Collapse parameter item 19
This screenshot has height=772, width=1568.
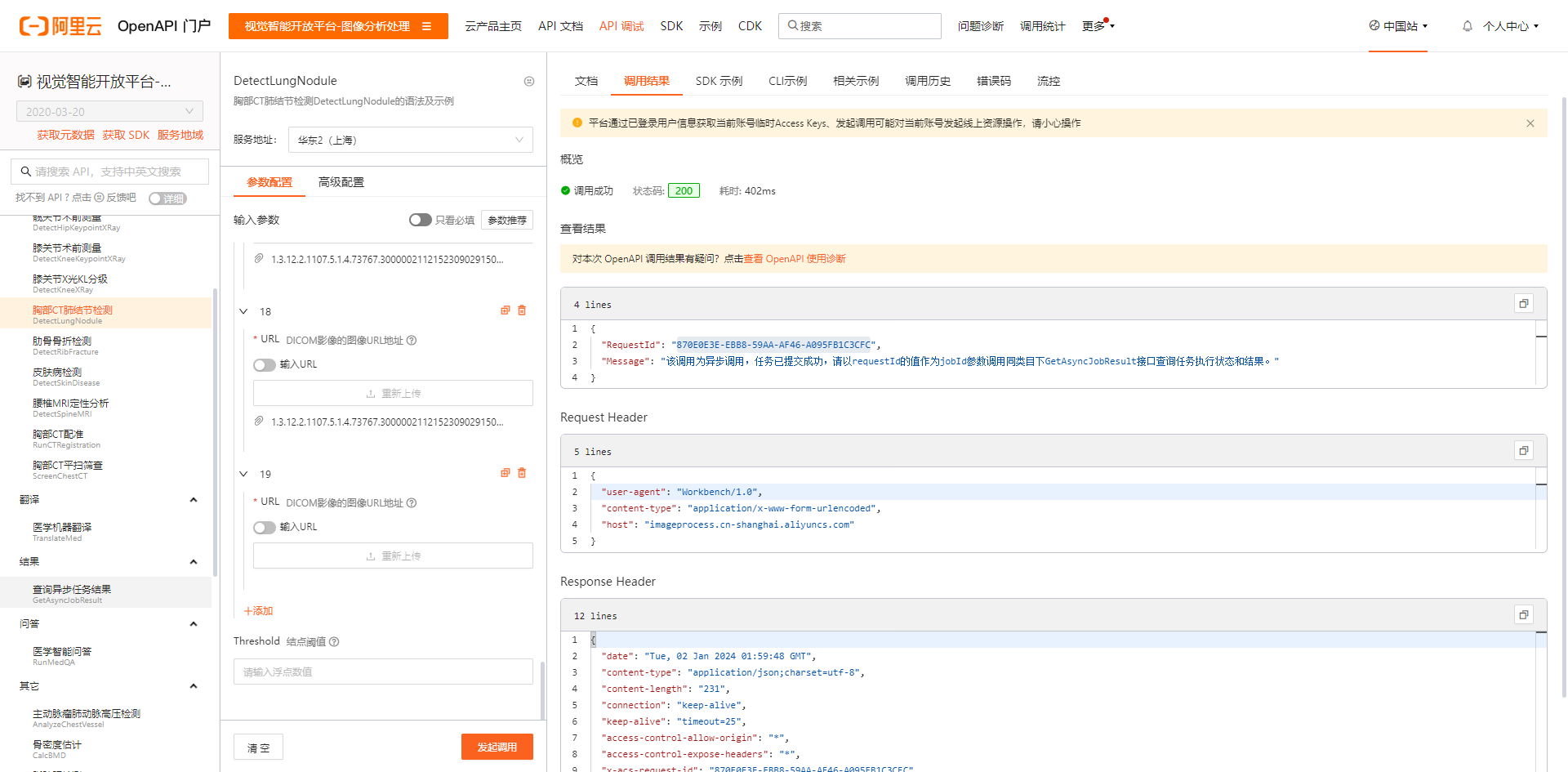point(243,474)
